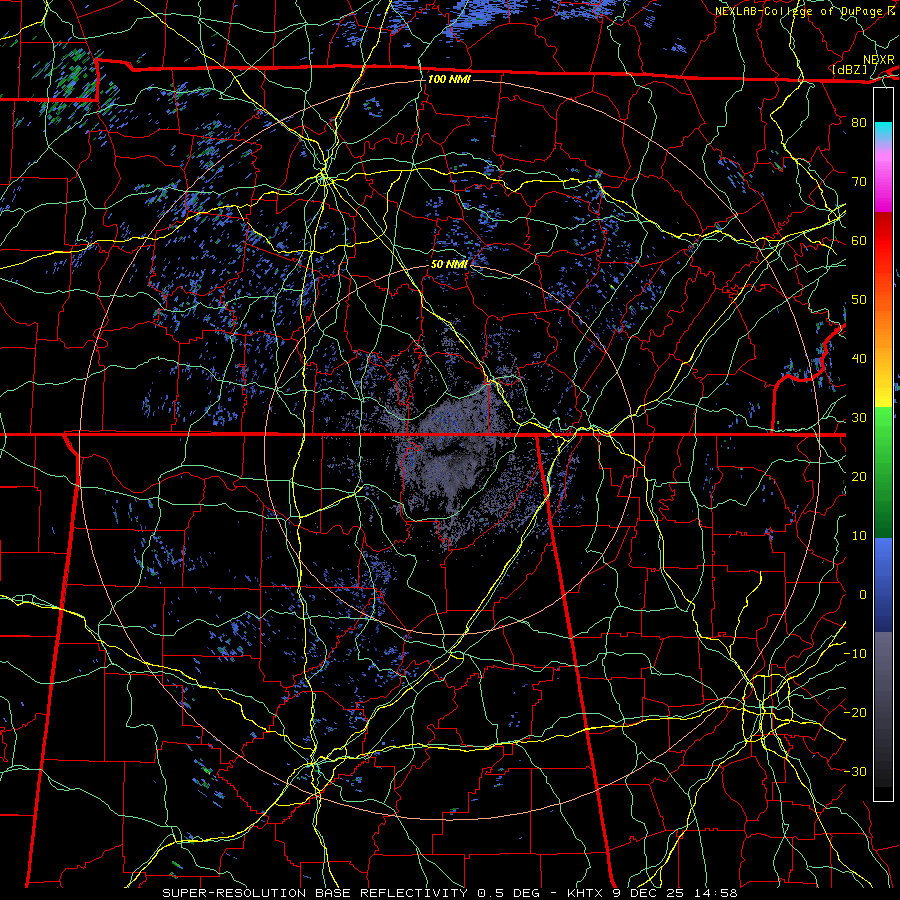Click the 50 NMI range ring label
900x900 pixels.
[449, 264]
